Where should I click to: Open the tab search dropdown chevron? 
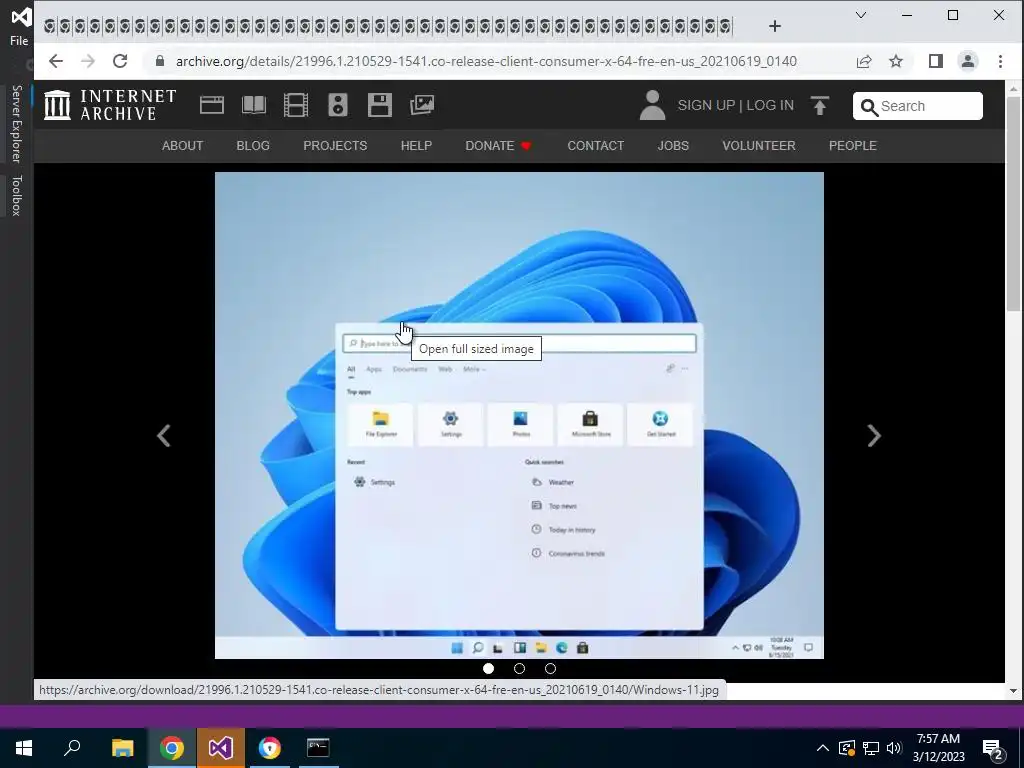[x=861, y=15]
